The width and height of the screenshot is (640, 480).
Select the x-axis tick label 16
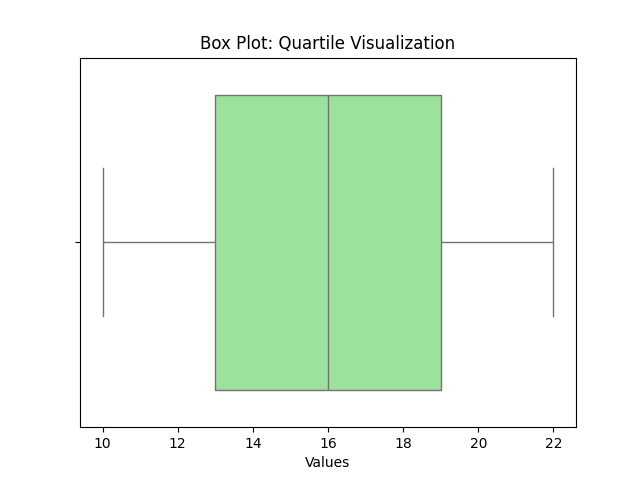click(x=328, y=443)
